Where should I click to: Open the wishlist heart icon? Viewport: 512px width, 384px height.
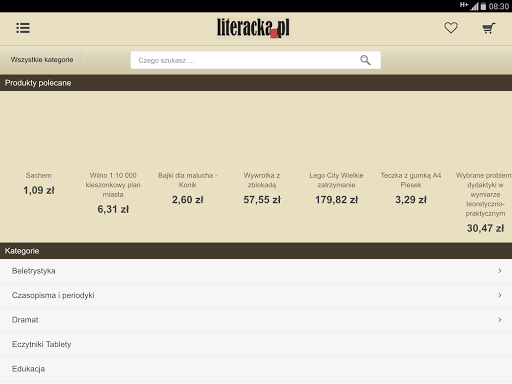(451, 28)
